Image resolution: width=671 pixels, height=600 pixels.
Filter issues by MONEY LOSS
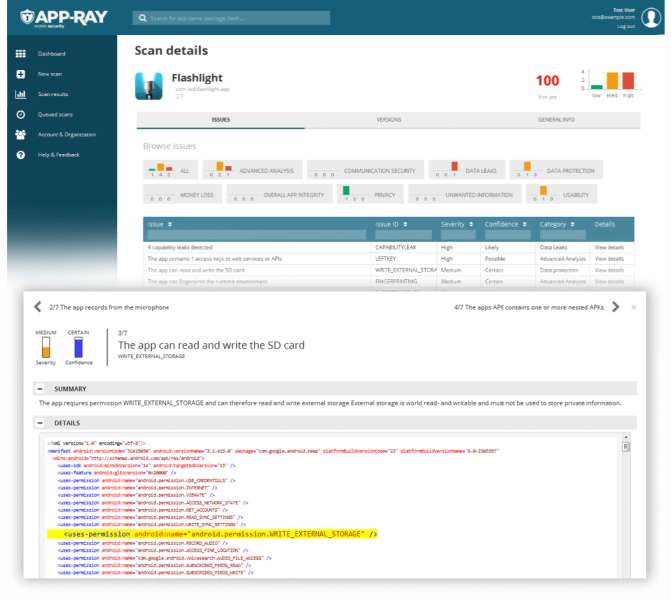[x=183, y=194]
